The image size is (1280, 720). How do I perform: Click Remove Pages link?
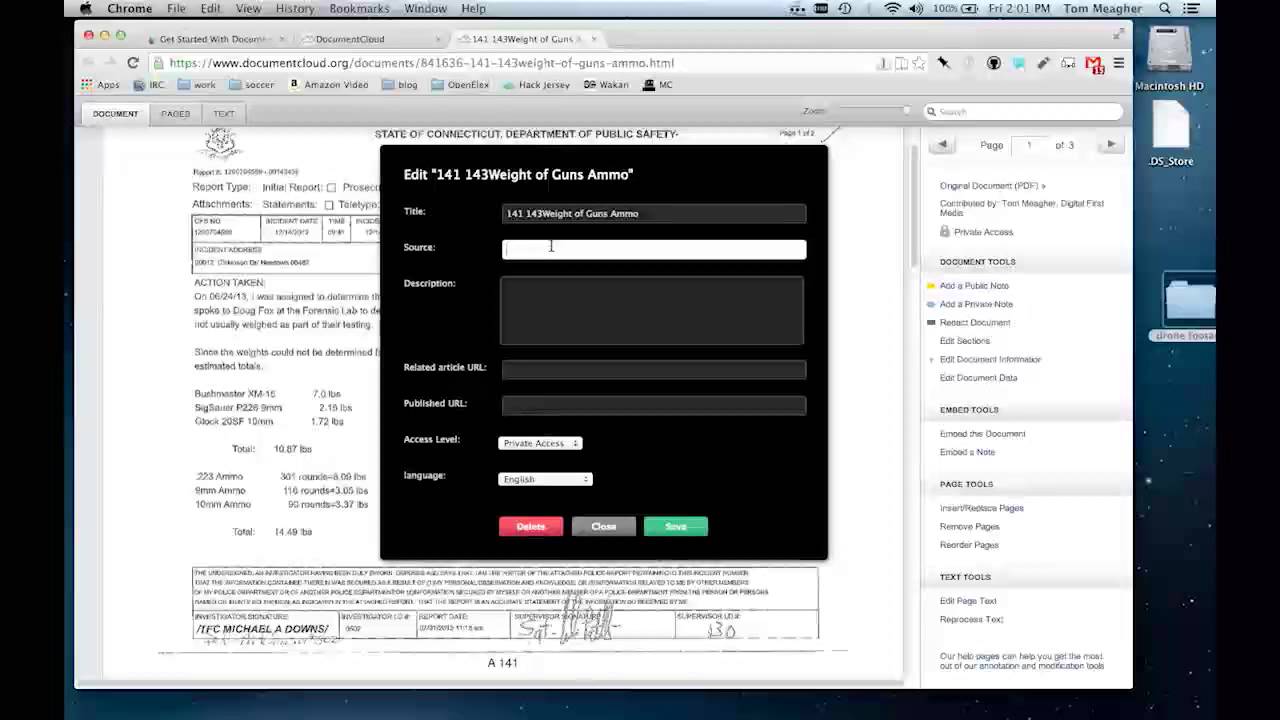pyautogui.click(x=969, y=527)
